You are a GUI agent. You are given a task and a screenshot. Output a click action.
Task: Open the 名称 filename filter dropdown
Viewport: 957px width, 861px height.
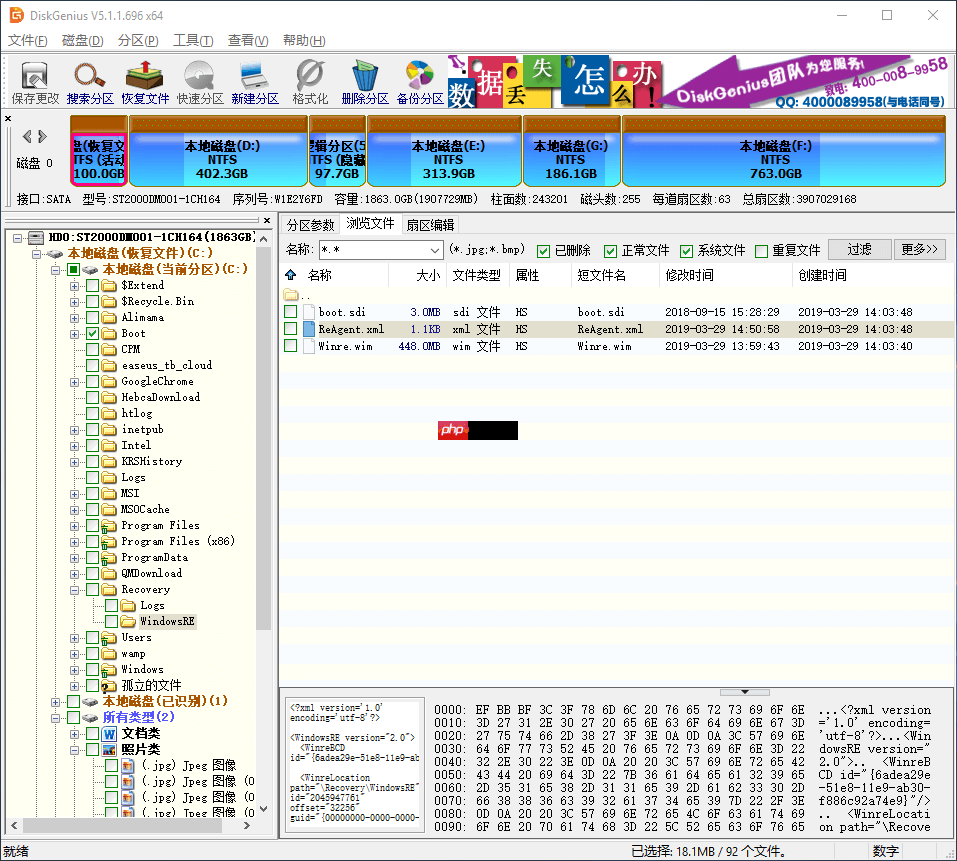click(x=434, y=250)
